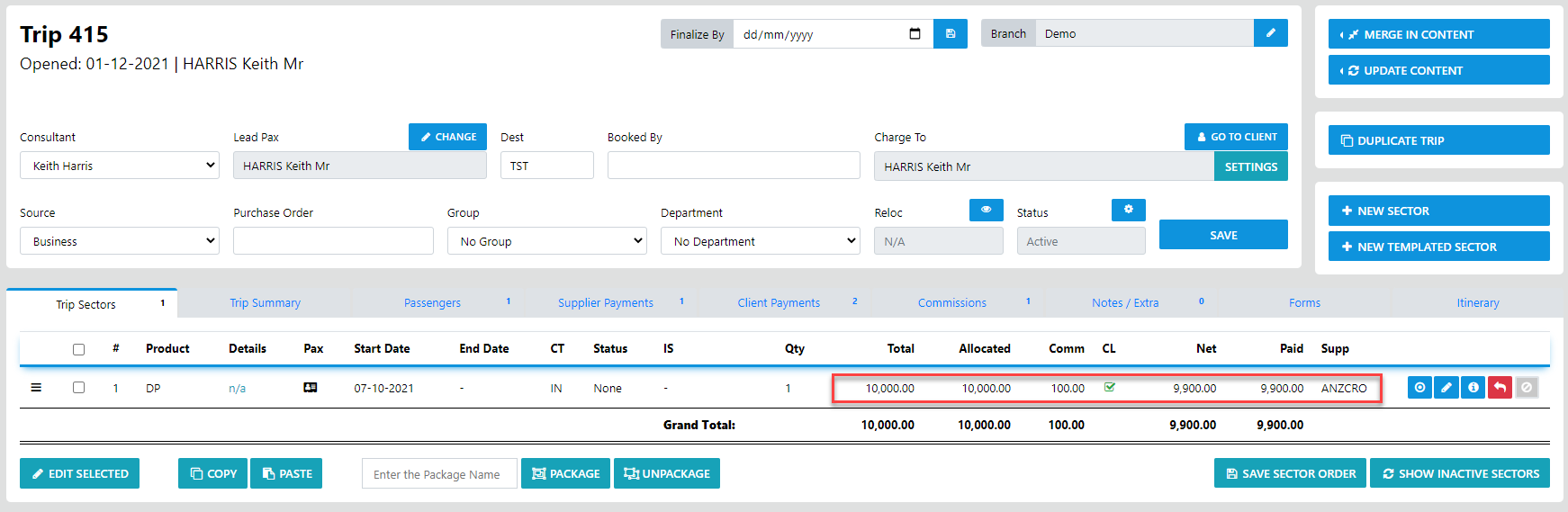Image resolution: width=1568 pixels, height=512 pixels.
Task: Click the blue circle icon in sector row
Action: (x=1419, y=388)
